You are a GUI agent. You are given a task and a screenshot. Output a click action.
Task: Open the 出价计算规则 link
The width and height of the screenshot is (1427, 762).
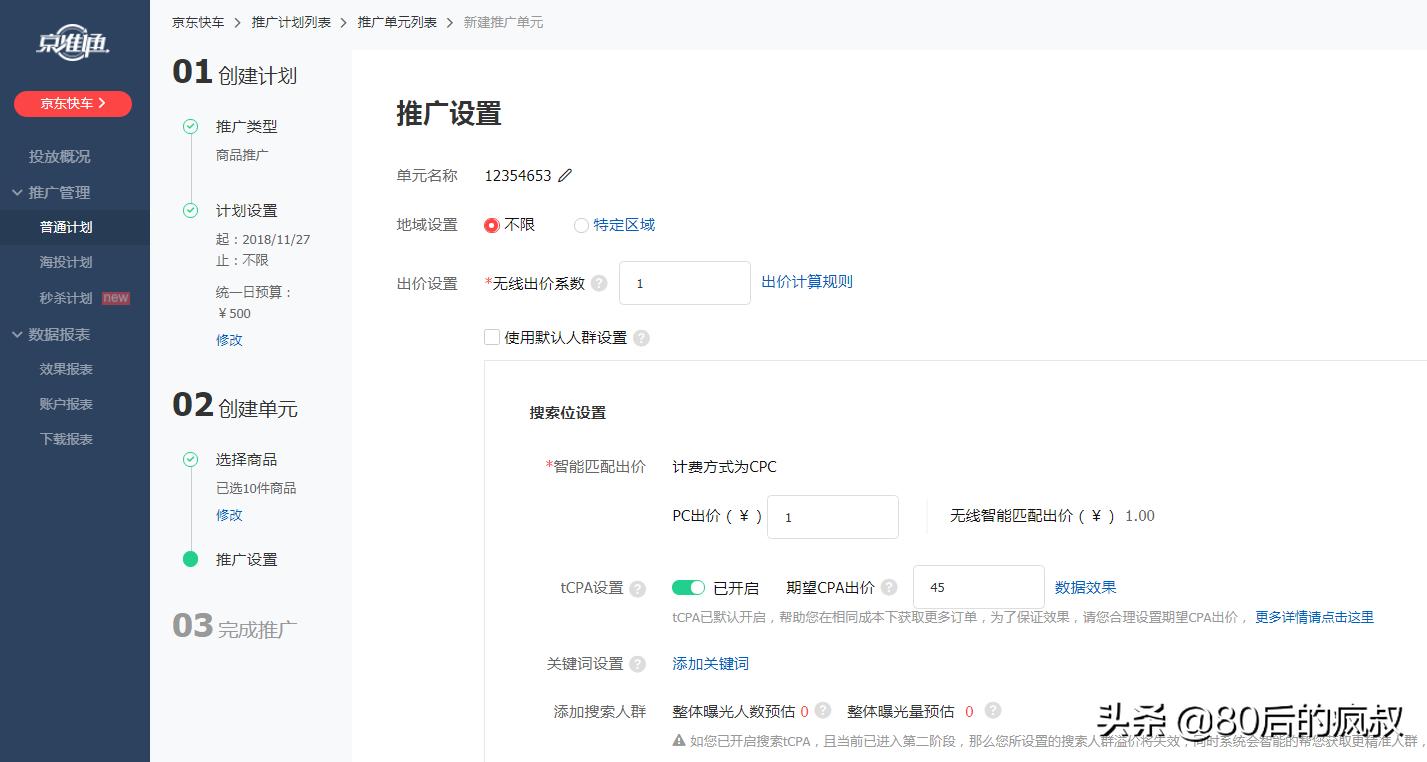pos(807,281)
